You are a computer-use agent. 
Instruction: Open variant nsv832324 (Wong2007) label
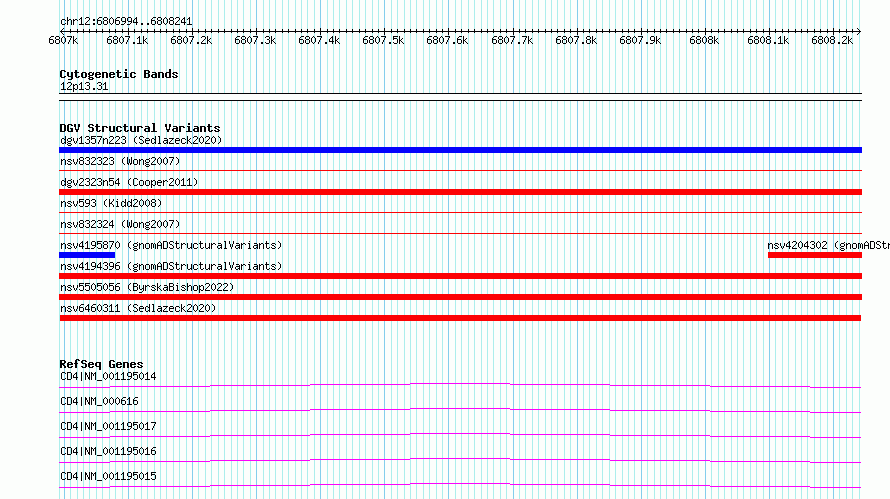pyautogui.click(x=120, y=224)
